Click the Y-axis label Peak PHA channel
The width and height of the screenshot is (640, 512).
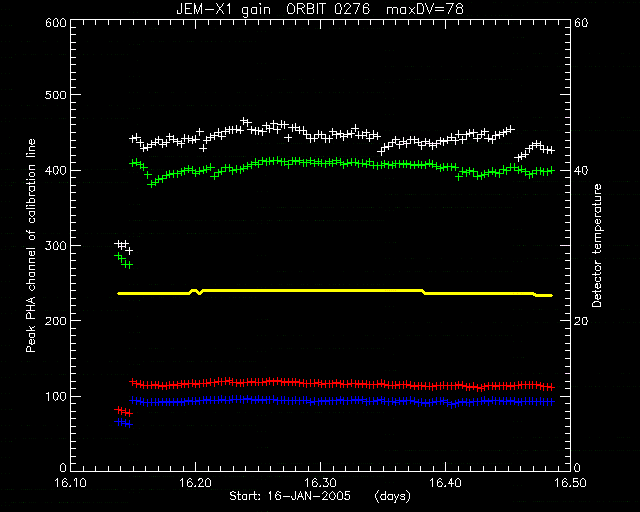31,245
